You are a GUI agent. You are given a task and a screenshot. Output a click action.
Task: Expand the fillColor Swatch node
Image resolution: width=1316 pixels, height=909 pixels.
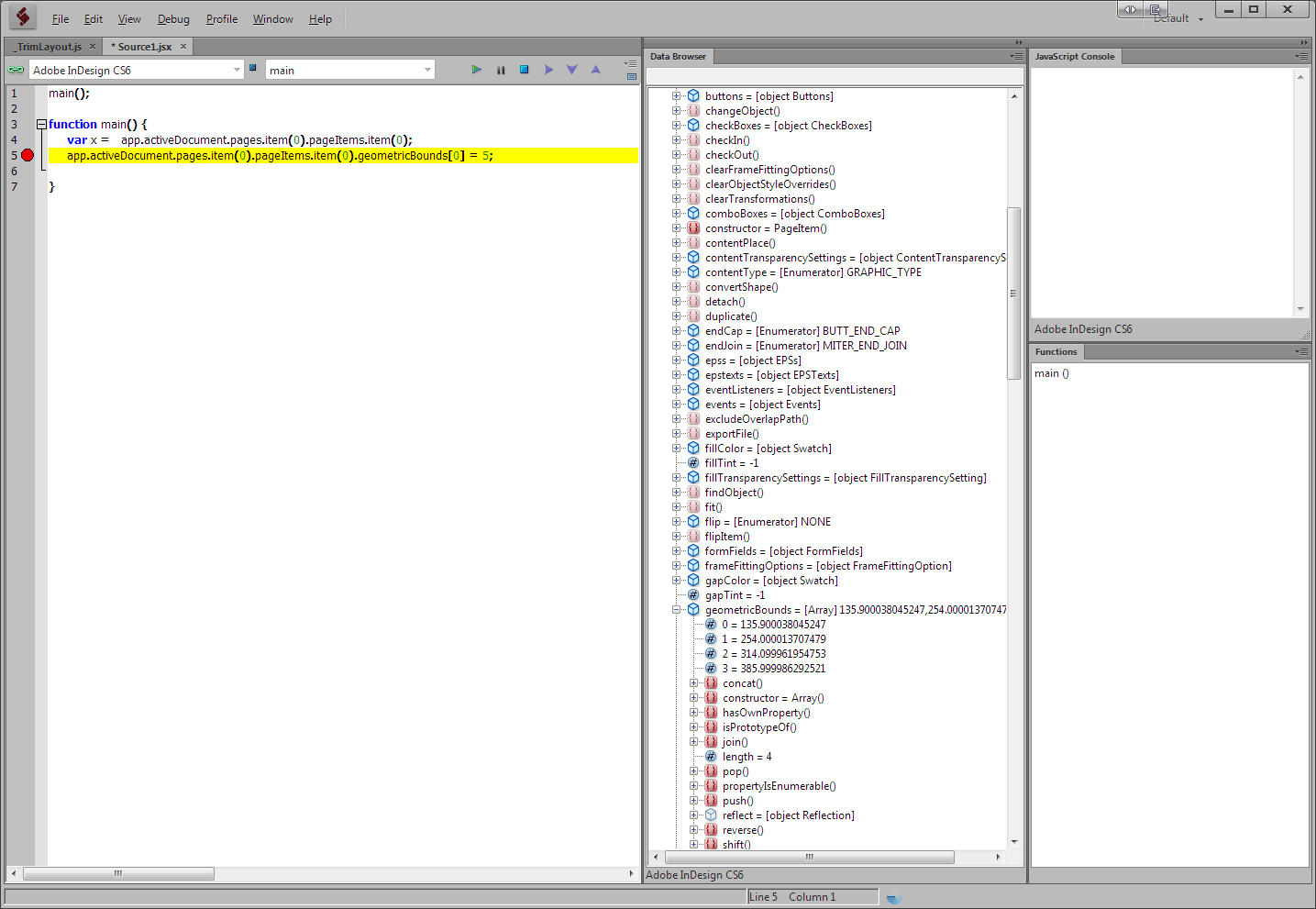676,449
